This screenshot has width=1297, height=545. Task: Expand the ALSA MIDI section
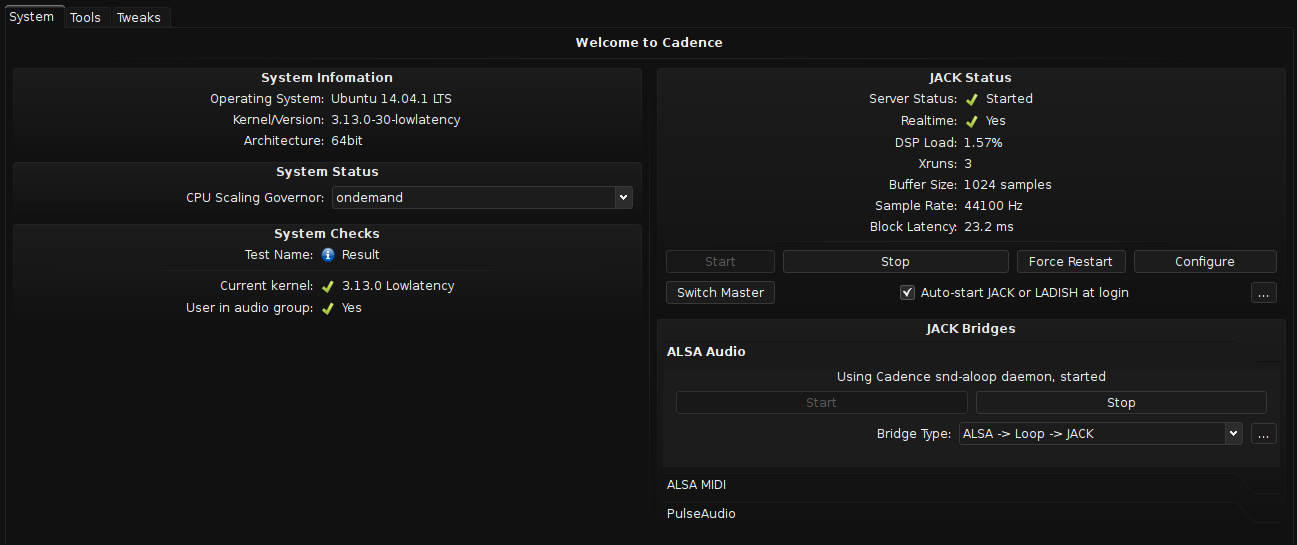[x=697, y=485]
